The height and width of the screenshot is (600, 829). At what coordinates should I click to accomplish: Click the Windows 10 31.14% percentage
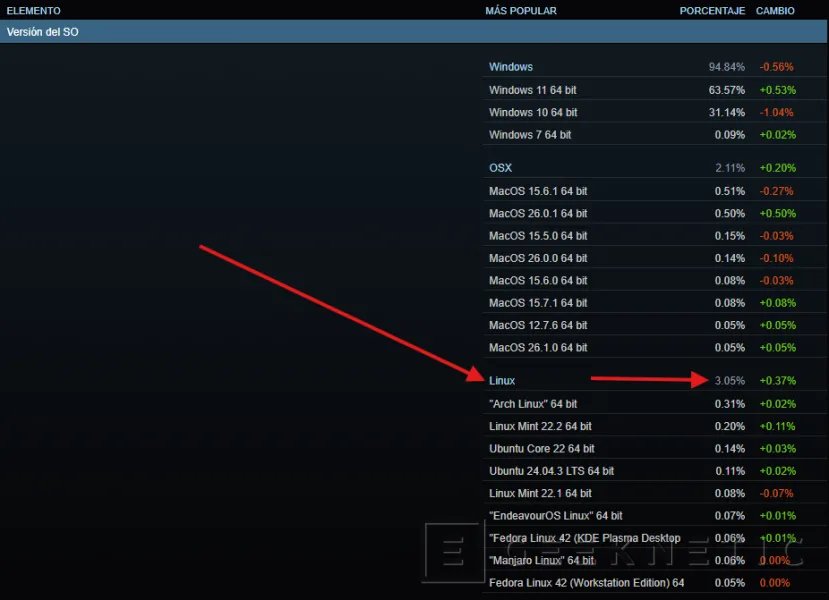(x=726, y=112)
